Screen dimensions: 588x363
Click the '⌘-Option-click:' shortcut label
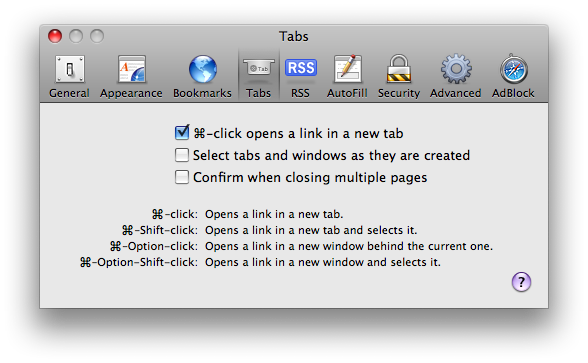tap(154, 246)
